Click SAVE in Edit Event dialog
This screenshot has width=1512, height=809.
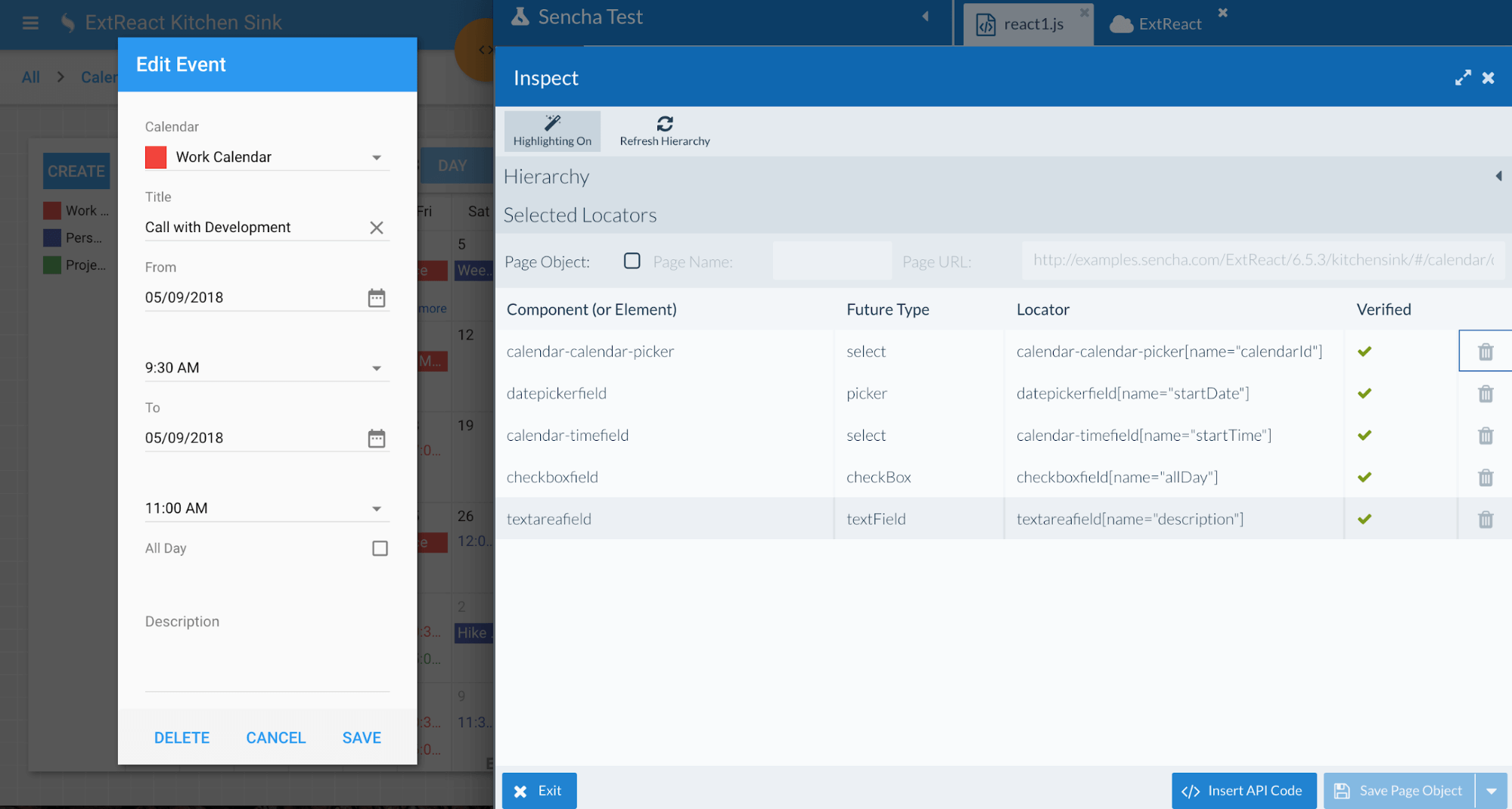[x=362, y=738]
